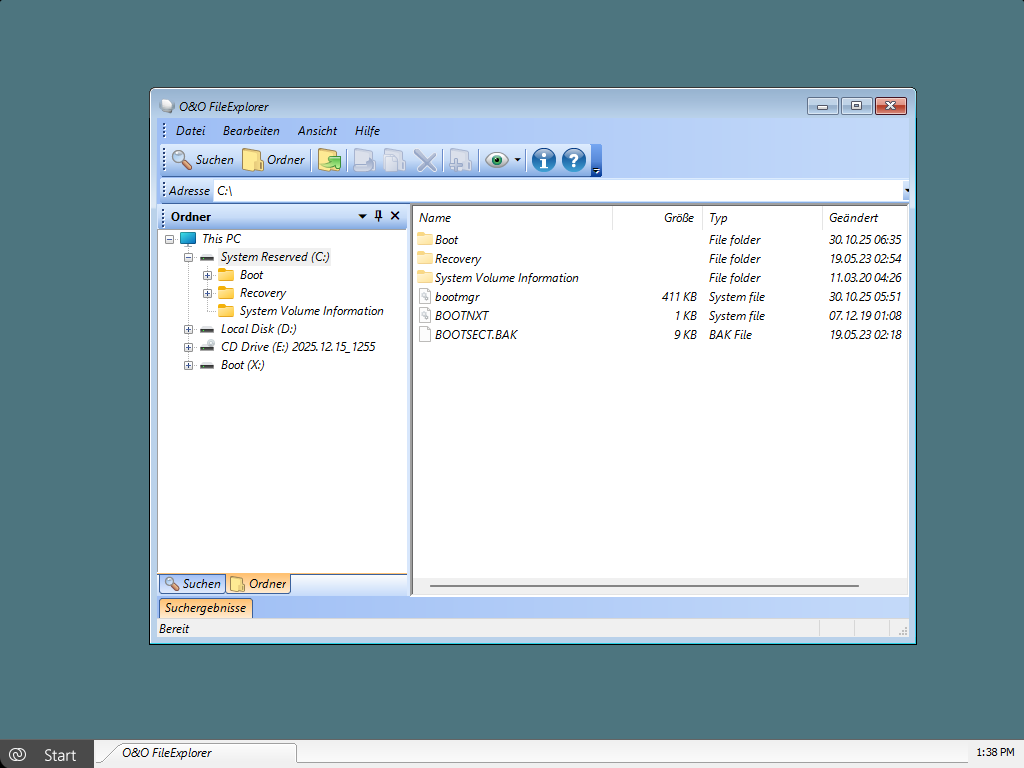Click the blue question mark help icon
Viewport: 1024px width, 768px height.
[573, 160]
